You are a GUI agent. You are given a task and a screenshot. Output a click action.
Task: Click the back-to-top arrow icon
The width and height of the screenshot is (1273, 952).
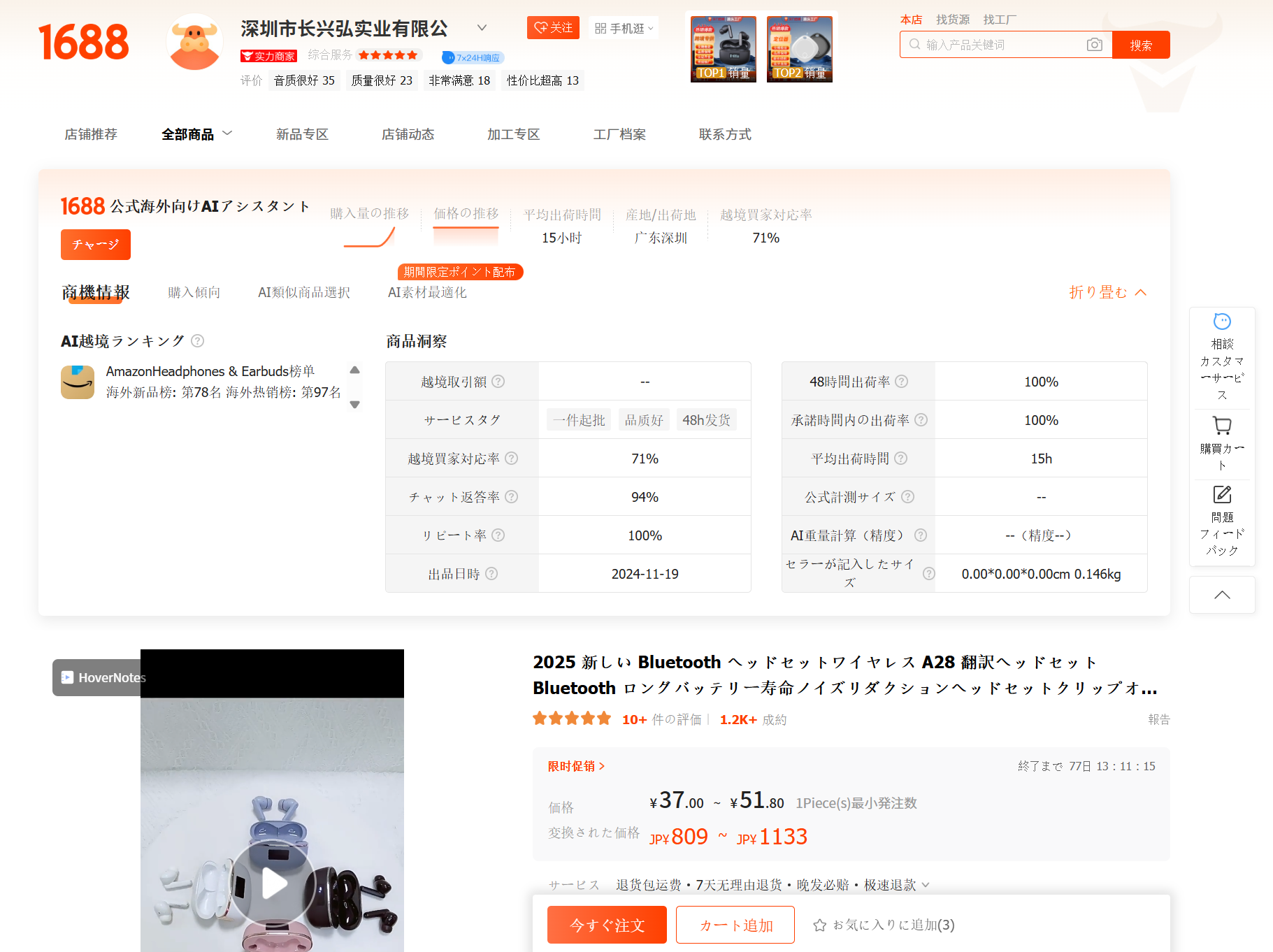pyautogui.click(x=1222, y=595)
